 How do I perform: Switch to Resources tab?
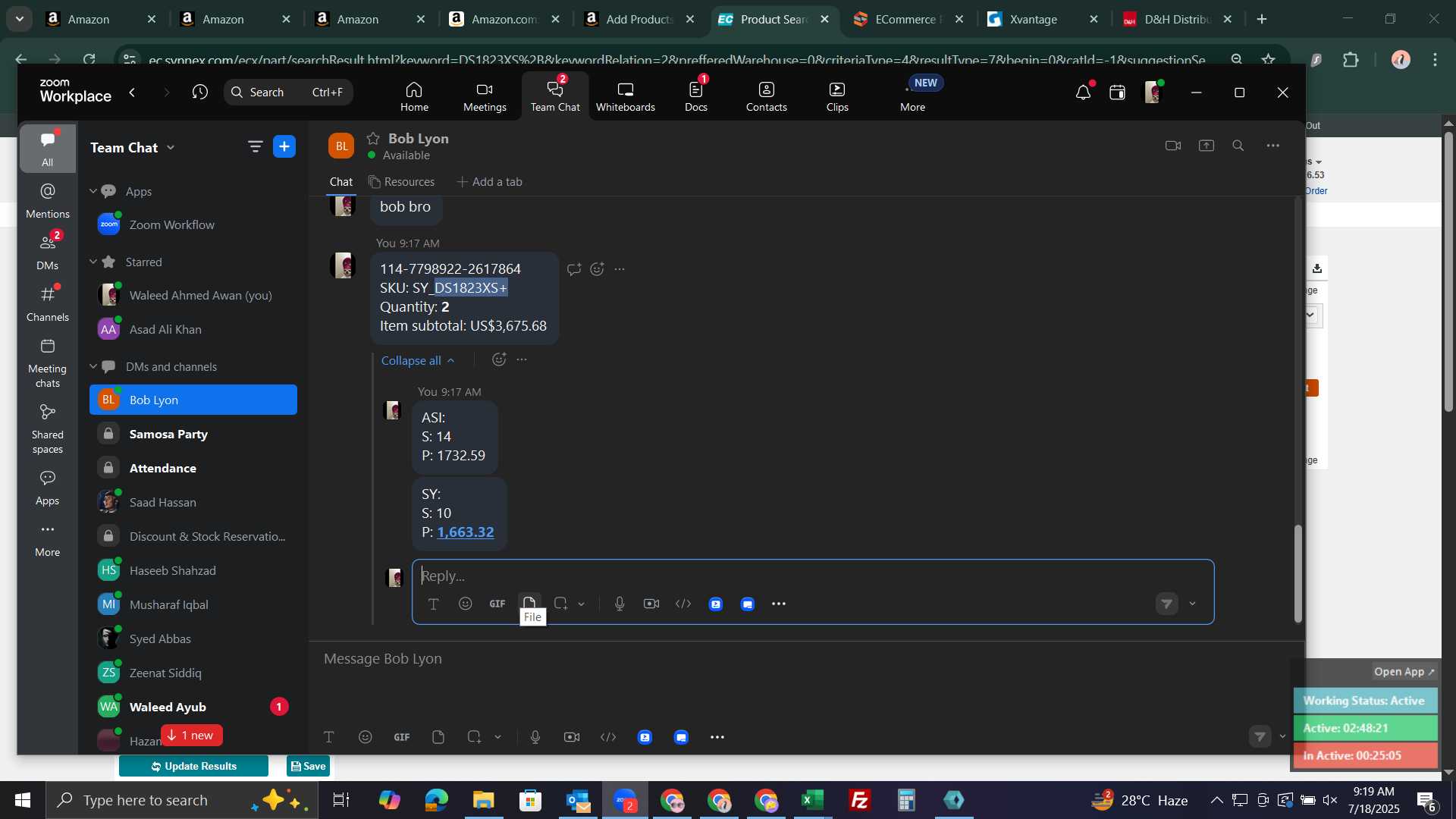pyautogui.click(x=401, y=182)
